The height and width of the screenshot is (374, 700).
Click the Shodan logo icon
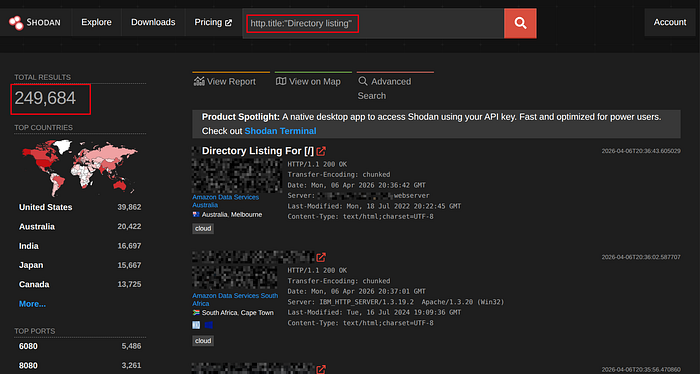(x=16, y=23)
